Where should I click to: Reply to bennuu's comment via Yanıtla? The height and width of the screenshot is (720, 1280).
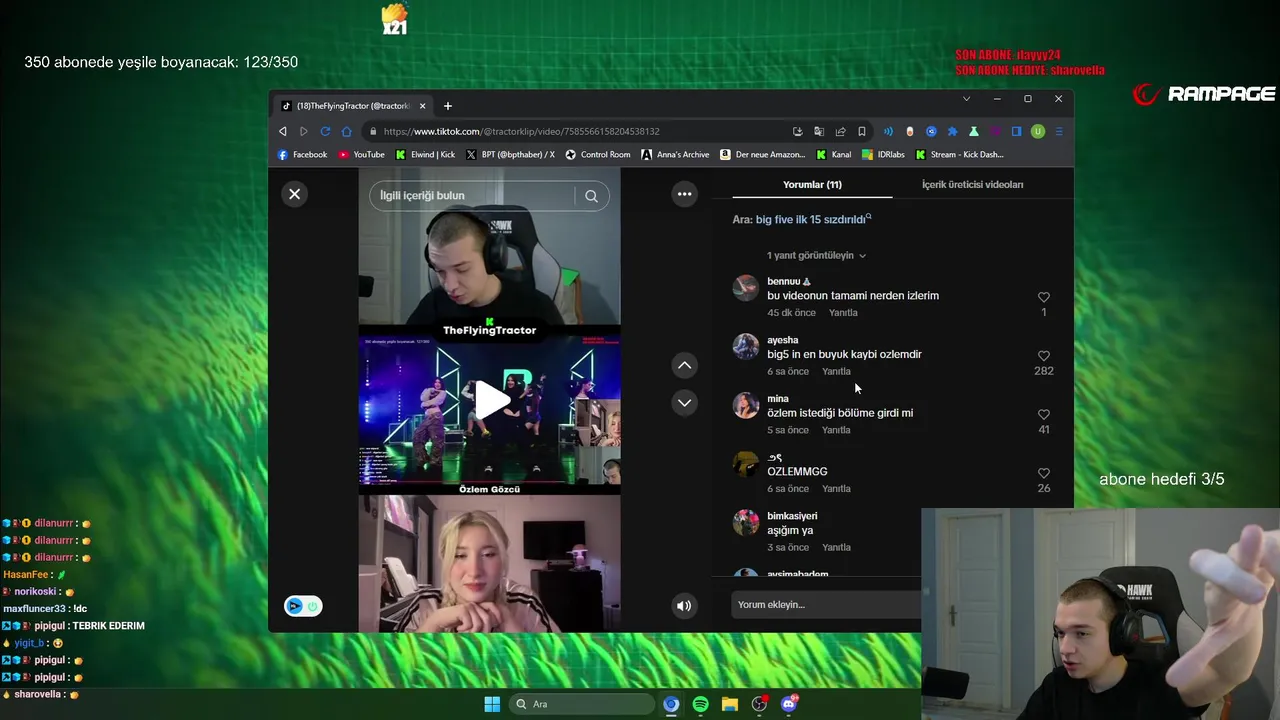843,313
